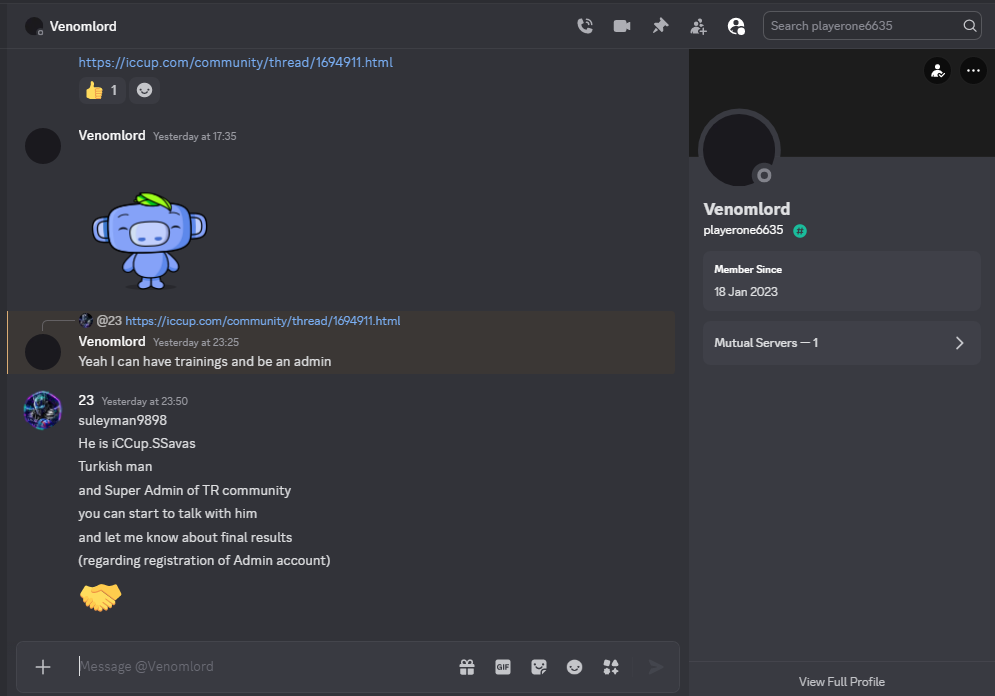Click Venomlord name in 17:35 message
This screenshot has height=696, width=995.
[112, 135]
